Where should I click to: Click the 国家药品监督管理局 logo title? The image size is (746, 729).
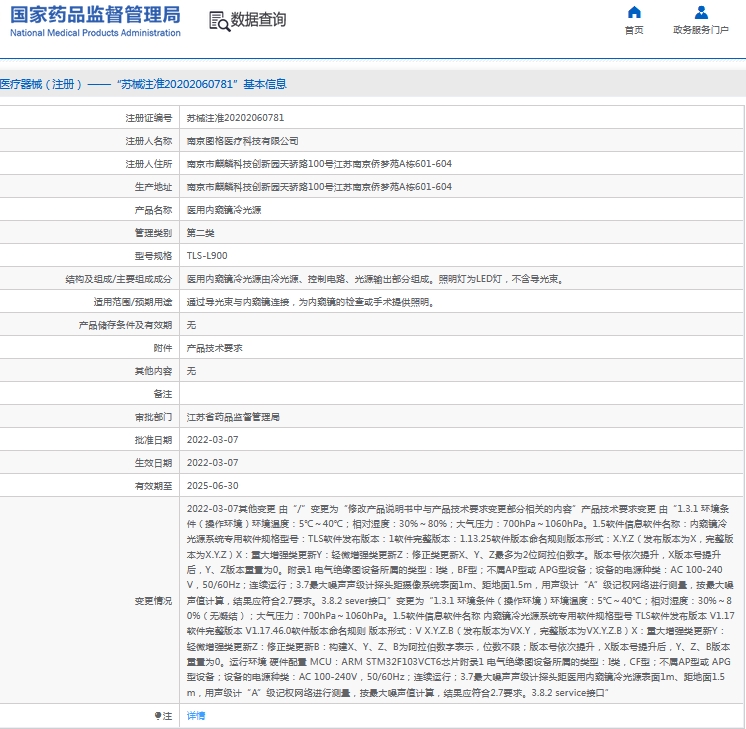tap(95, 15)
